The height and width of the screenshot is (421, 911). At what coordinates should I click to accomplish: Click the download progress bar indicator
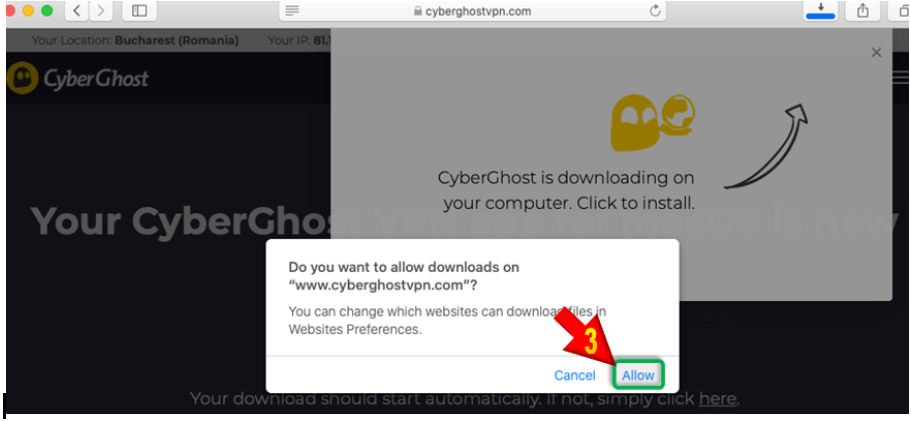point(820,16)
